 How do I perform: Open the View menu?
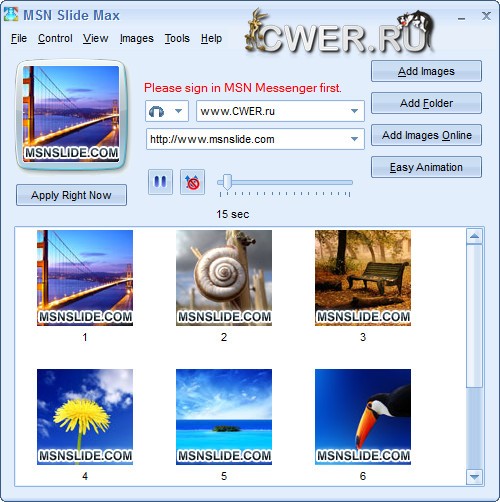coord(96,39)
